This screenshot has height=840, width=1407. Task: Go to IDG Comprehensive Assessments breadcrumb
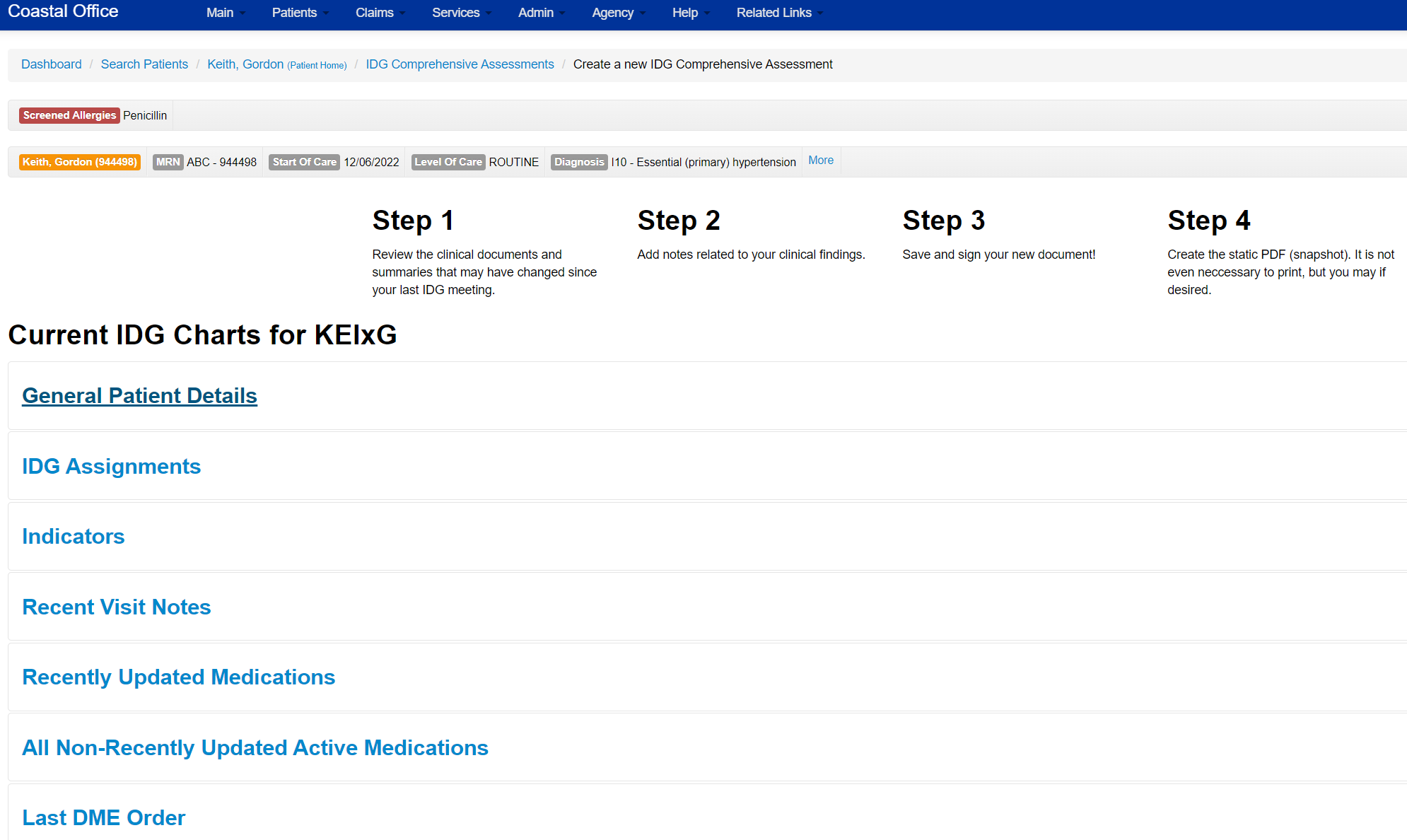click(460, 64)
